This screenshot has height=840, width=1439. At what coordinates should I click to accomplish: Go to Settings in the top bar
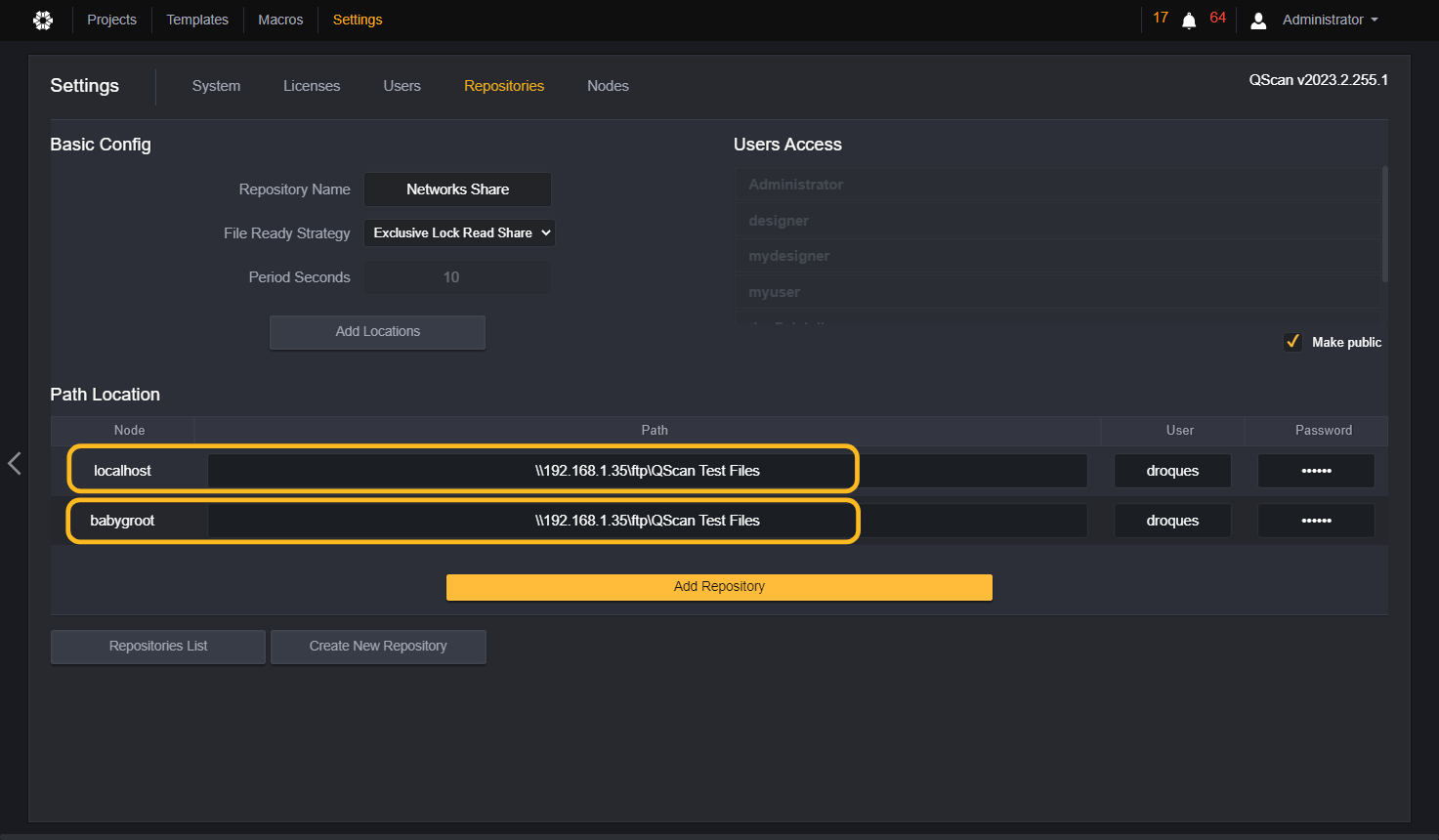[x=358, y=20]
